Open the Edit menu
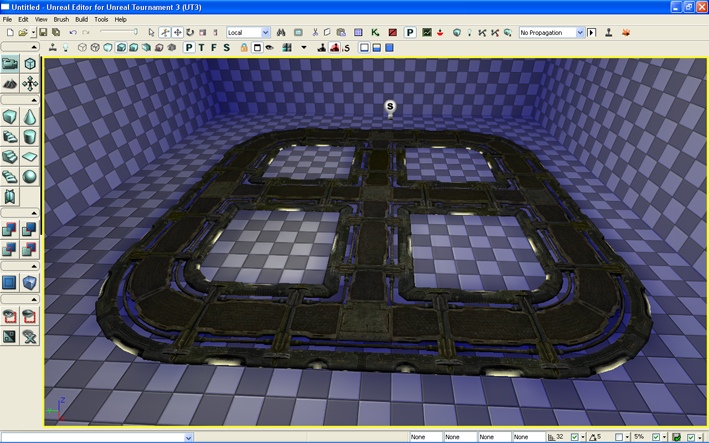 pos(23,19)
